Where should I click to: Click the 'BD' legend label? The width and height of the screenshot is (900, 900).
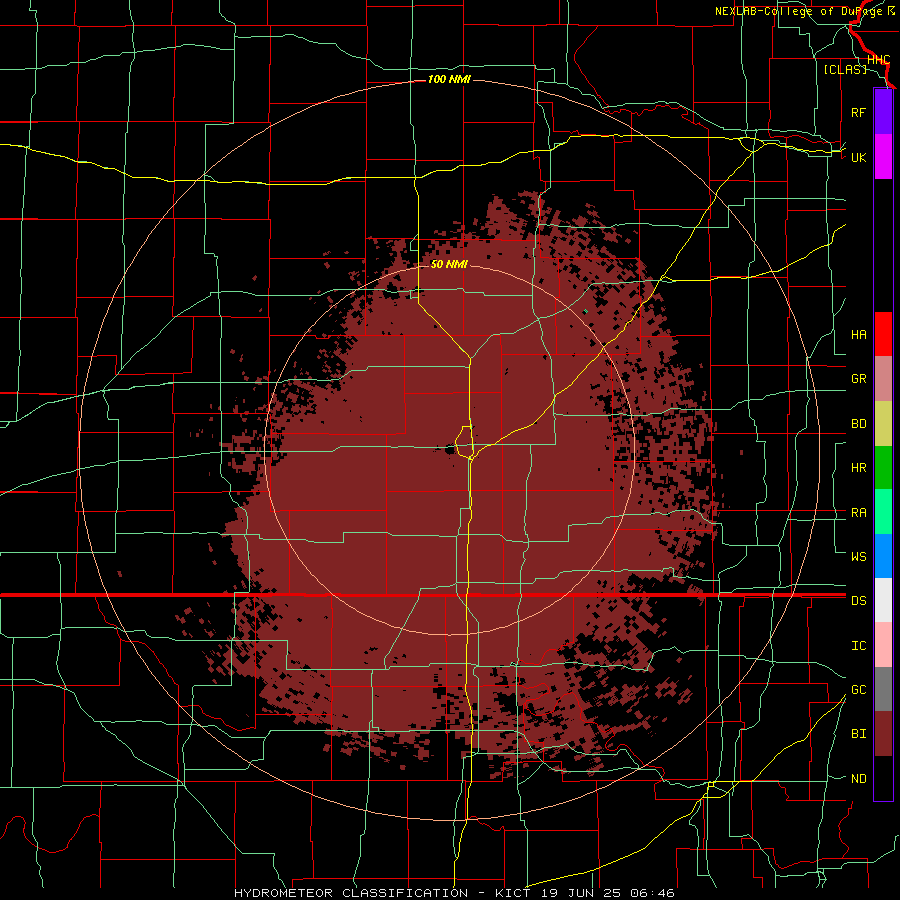point(858,424)
